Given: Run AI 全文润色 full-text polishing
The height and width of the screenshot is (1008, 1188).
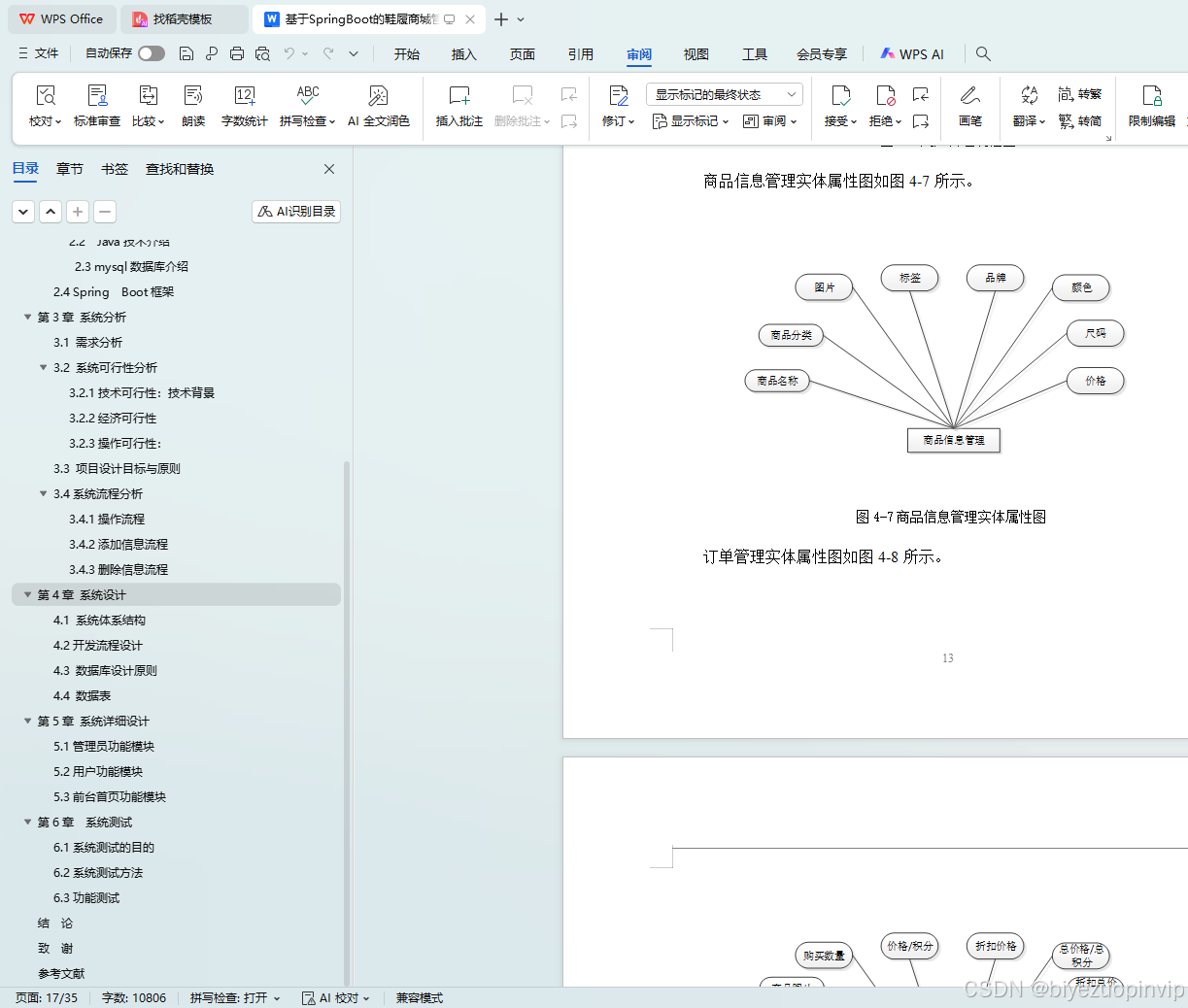Looking at the screenshot, I should [379, 105].
